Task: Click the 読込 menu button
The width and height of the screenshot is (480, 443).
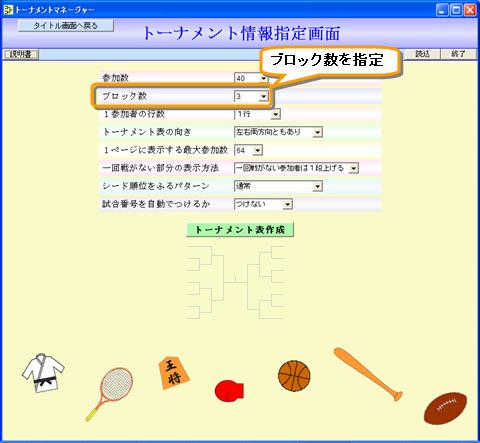Action: 422,54
